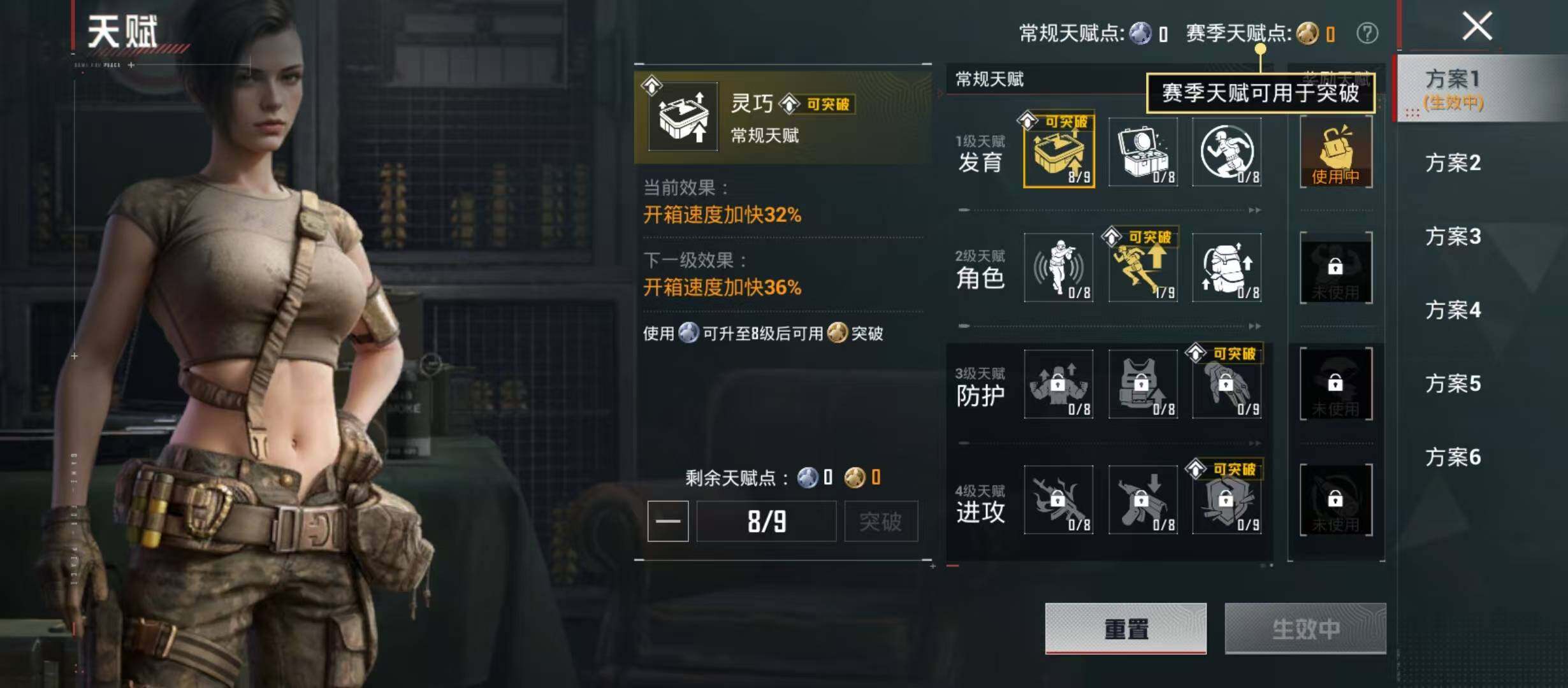Select the first-aid kit talent in 发育 row
This screenshot has width=1568, height=688.
[x=1143, y=152]
